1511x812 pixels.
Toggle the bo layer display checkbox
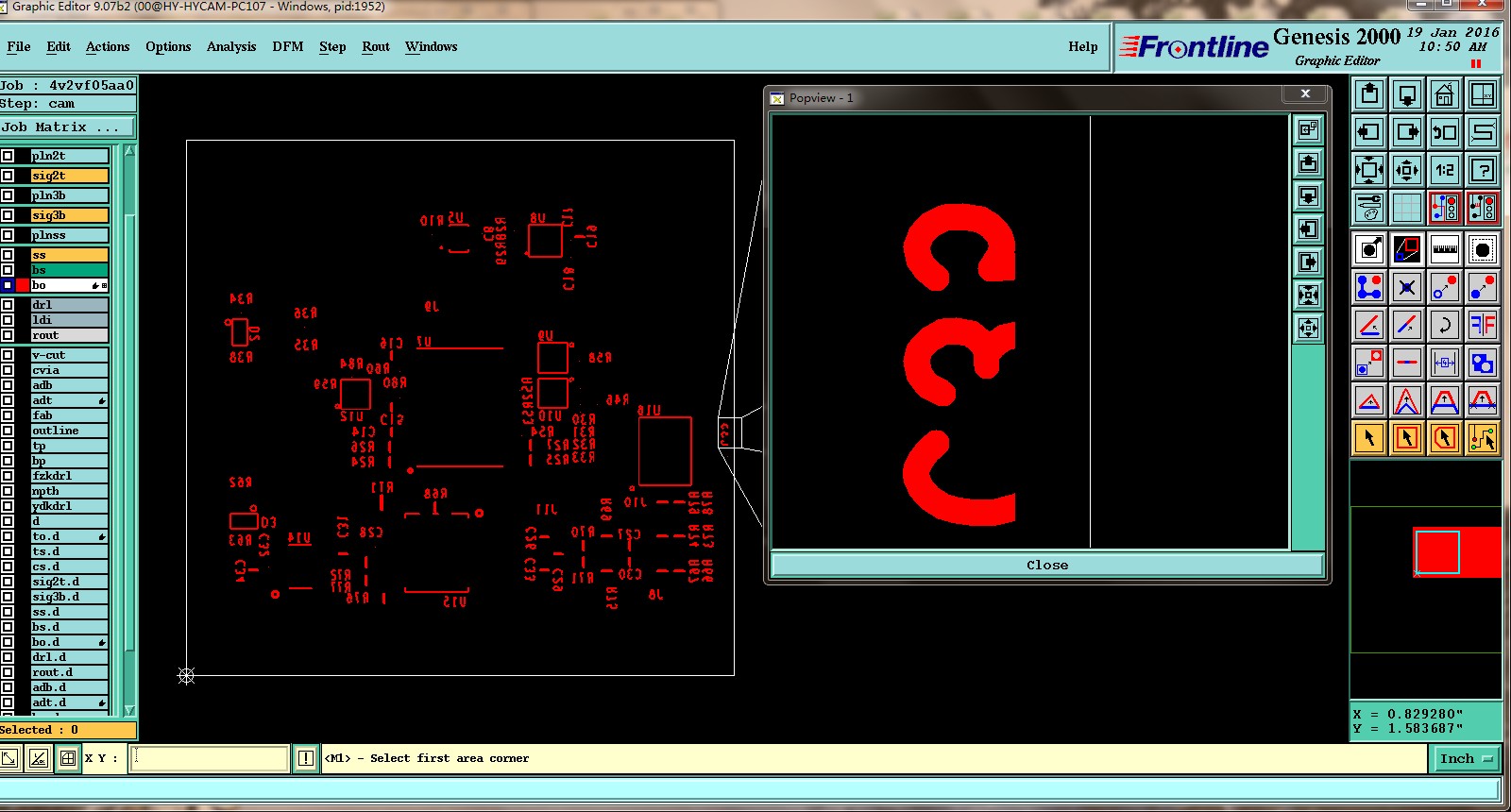pyautogui.click(x=8, y=285)
